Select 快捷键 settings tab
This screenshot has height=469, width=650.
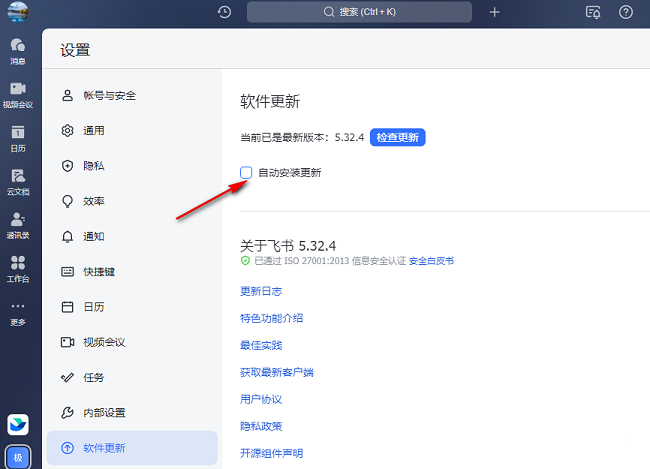click(x=100, y=272)
